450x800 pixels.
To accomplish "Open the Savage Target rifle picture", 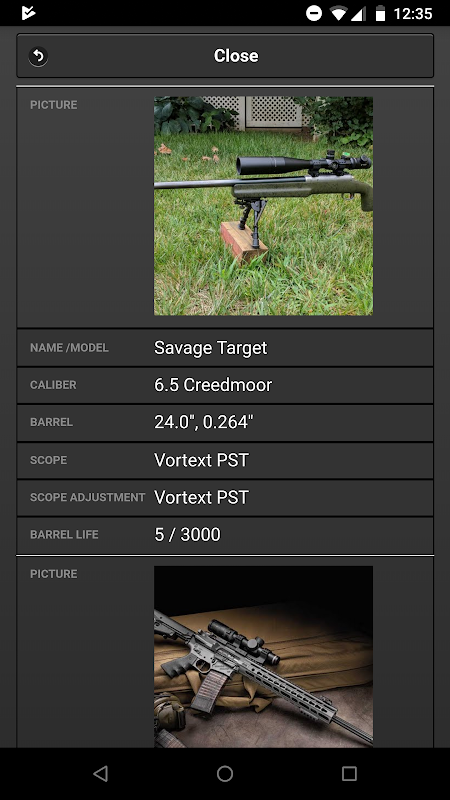I will [x=263, y=206].
